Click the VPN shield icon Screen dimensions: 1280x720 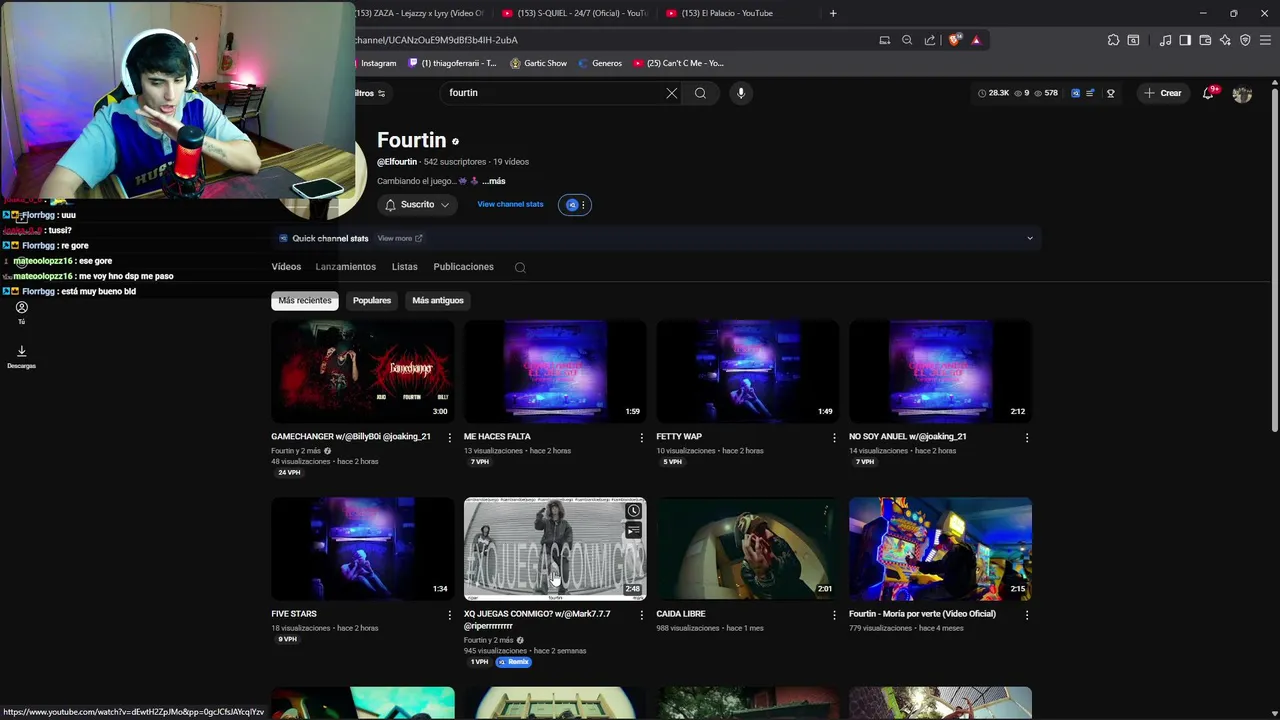1245,40
